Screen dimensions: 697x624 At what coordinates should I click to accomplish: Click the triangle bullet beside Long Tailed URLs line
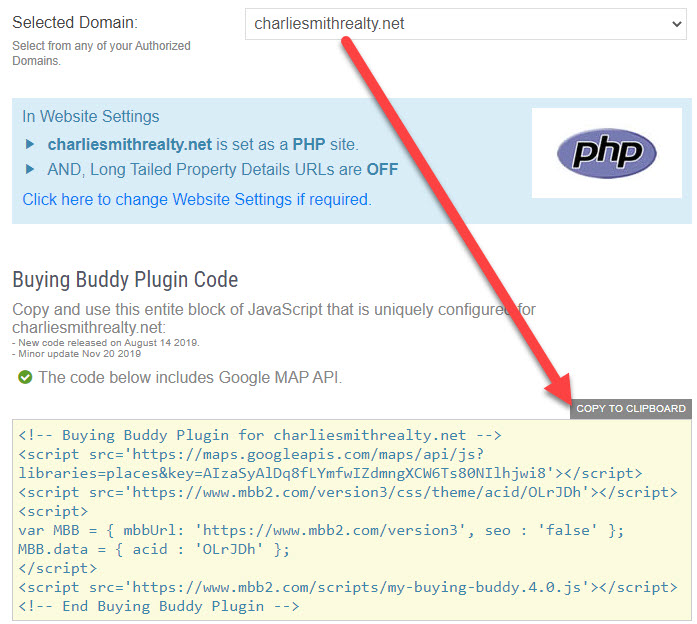coord(30,169)
